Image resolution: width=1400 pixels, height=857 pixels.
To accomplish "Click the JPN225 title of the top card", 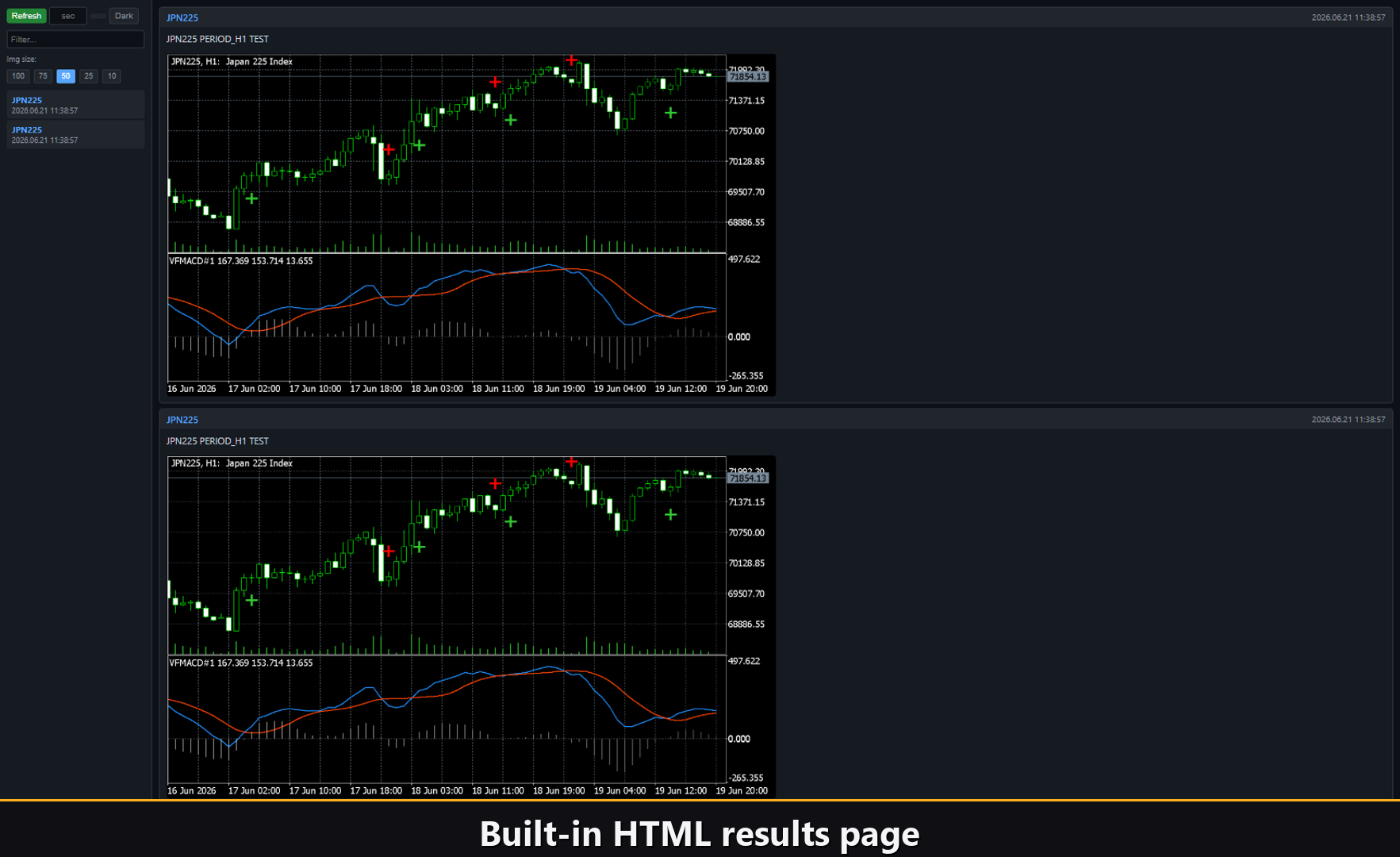I will click(x=182, y=17).
